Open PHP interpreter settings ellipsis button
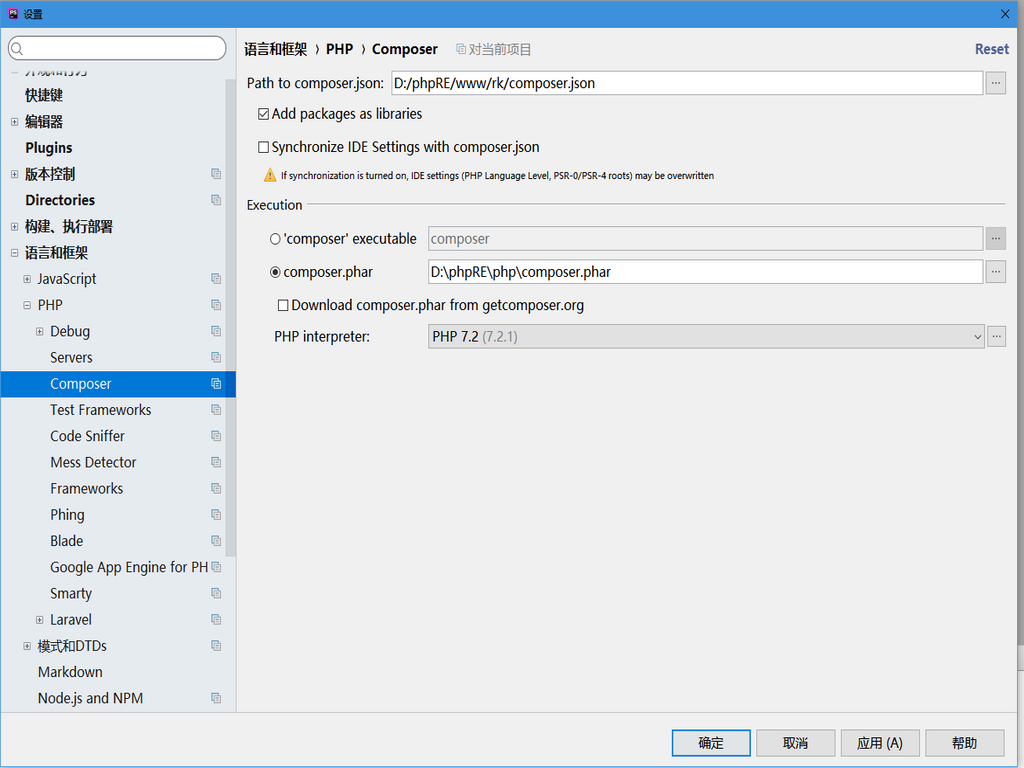This screenshot has width=1024, height=768. point(996,336)
